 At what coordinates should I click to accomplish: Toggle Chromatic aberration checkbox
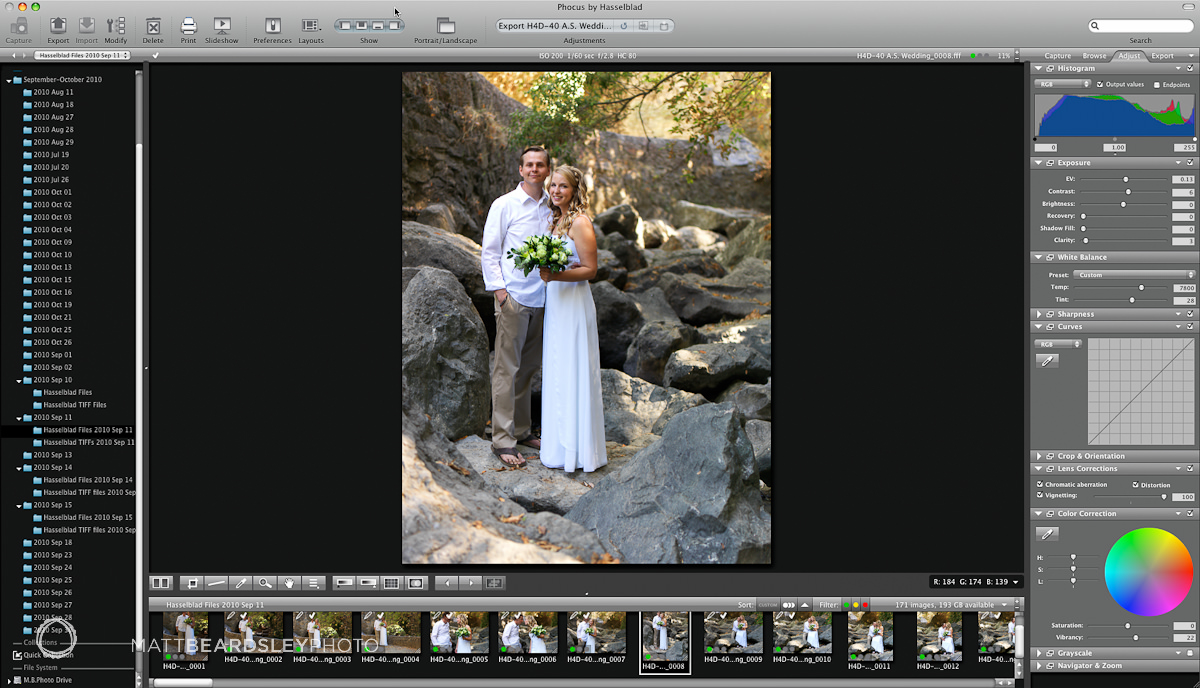(1040, 485)
